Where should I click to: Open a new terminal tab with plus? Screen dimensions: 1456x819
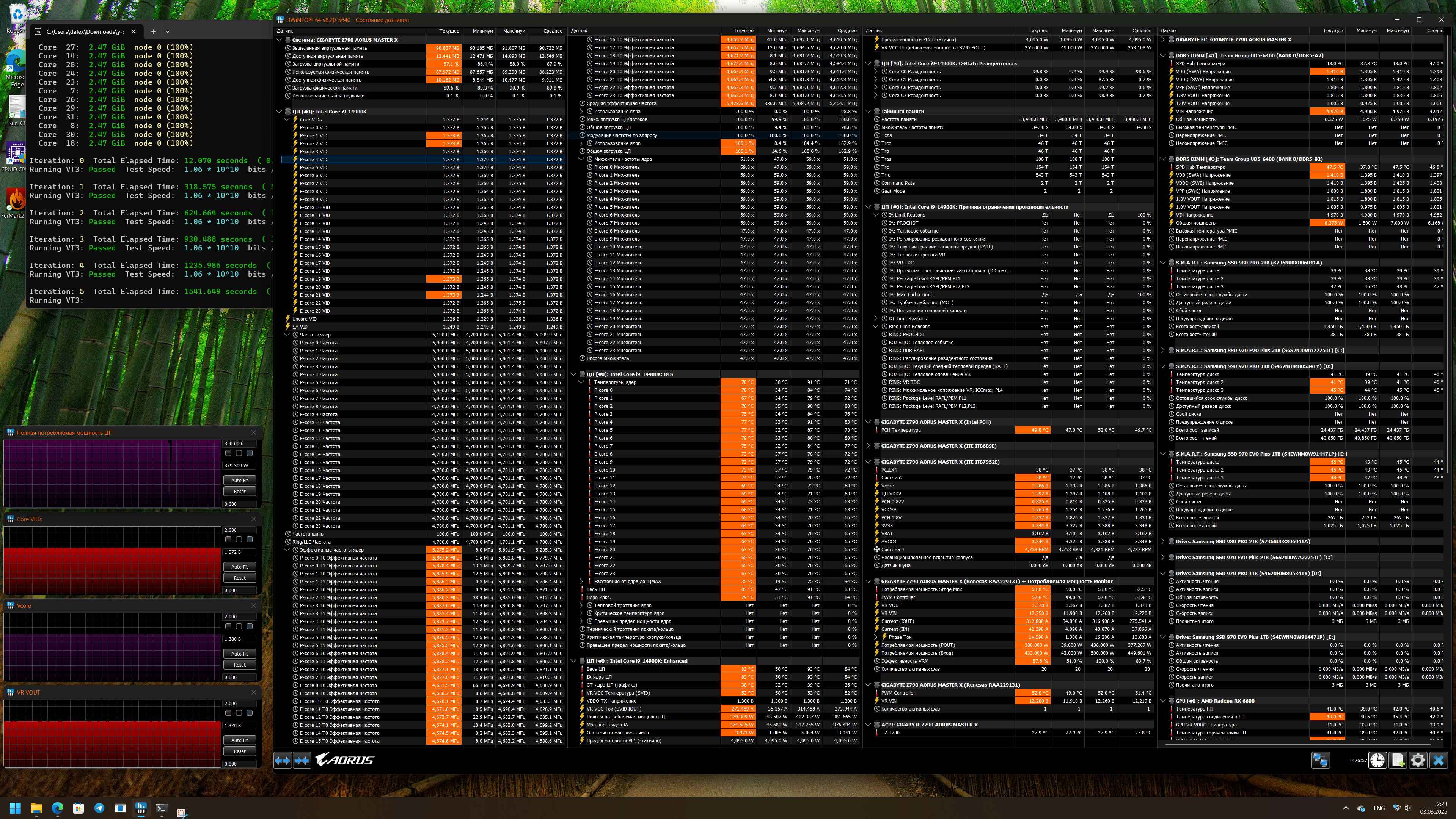(x=153, y=31)
